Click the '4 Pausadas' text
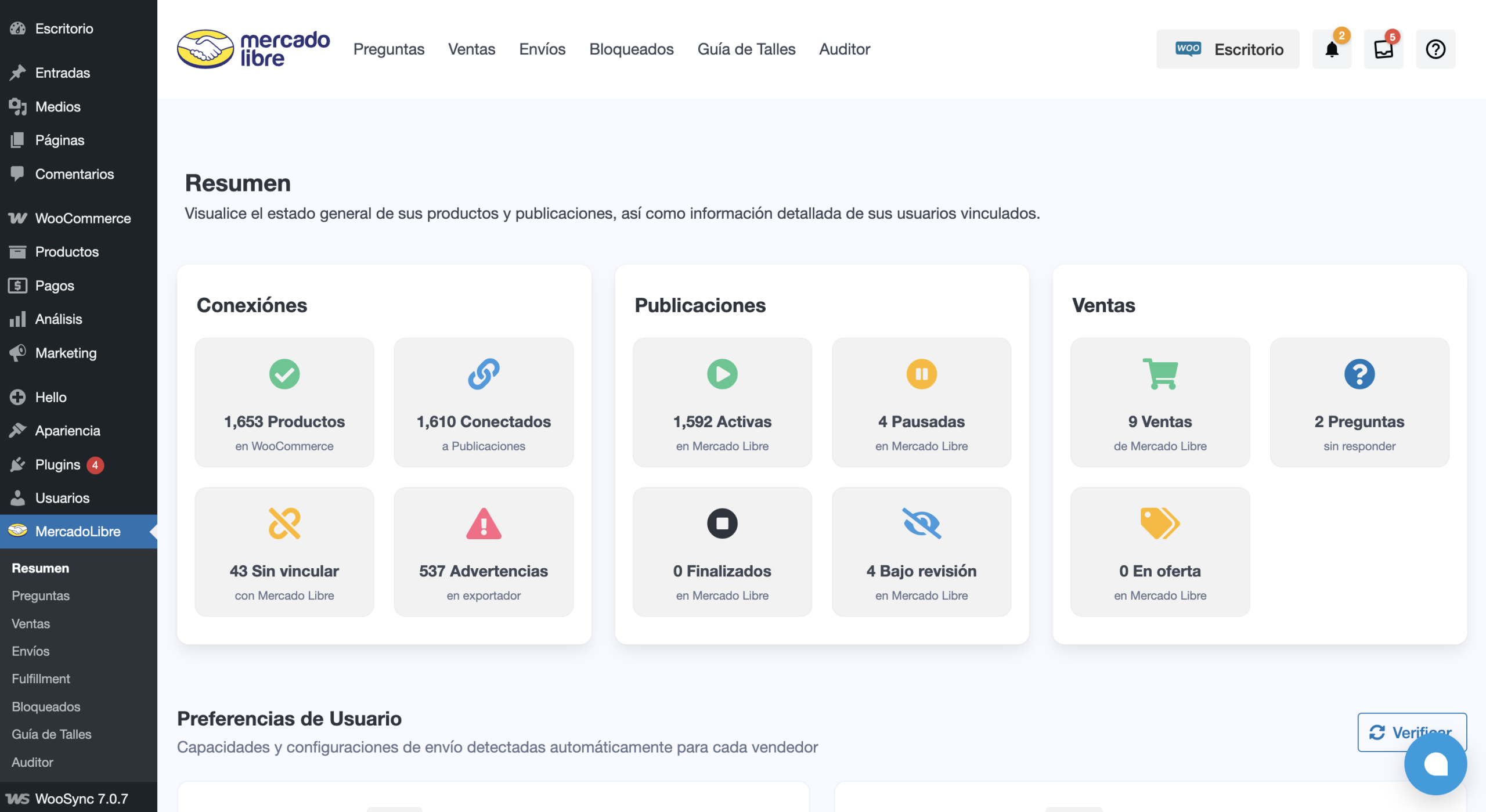This screenshot has height=812, width=1486. [x=922, y=421]
